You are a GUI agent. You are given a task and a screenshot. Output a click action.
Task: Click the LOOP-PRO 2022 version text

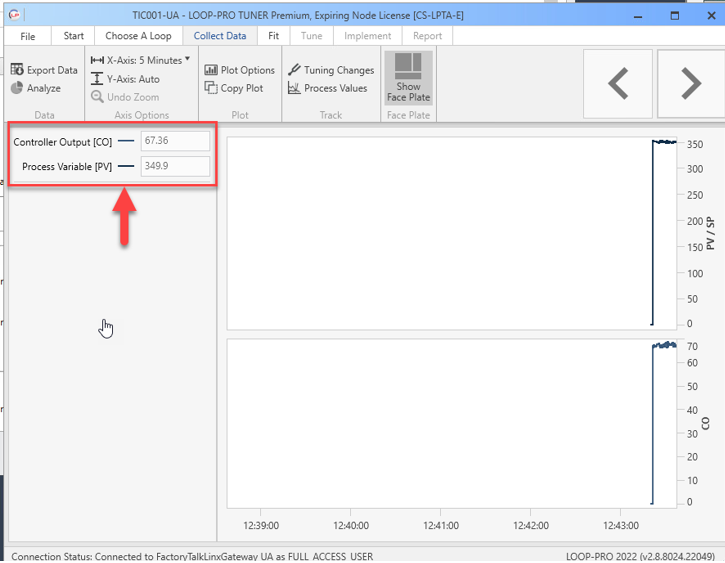[640, 557]
